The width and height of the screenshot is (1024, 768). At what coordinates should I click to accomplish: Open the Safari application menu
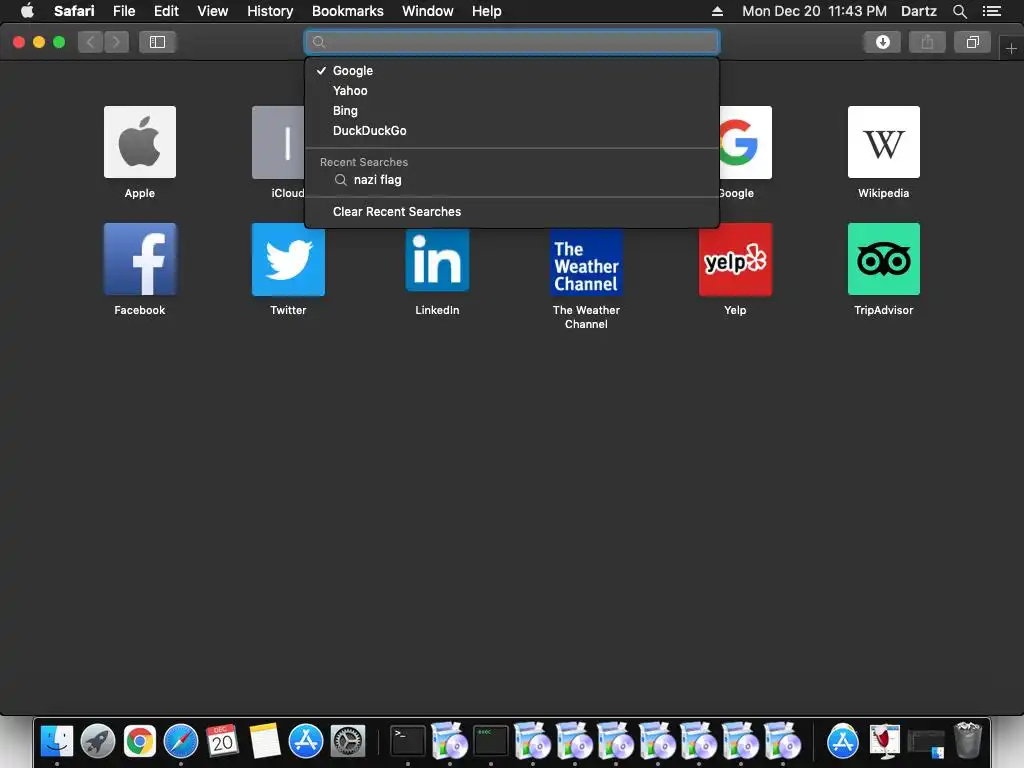tap(74, 11)
